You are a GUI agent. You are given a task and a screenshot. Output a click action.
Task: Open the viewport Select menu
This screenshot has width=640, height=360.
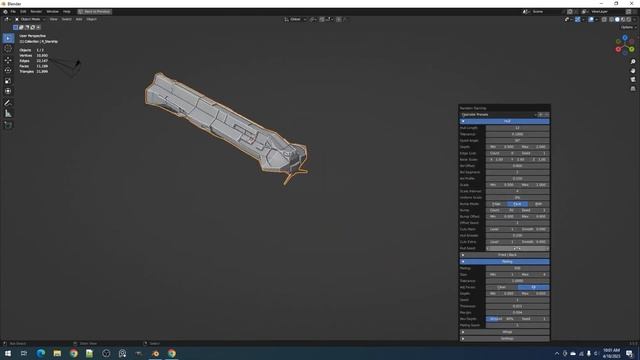[x=67, y=19]
